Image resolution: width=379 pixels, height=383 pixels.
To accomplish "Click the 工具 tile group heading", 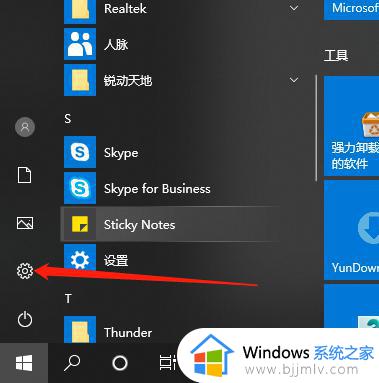I will coord(336,55).
